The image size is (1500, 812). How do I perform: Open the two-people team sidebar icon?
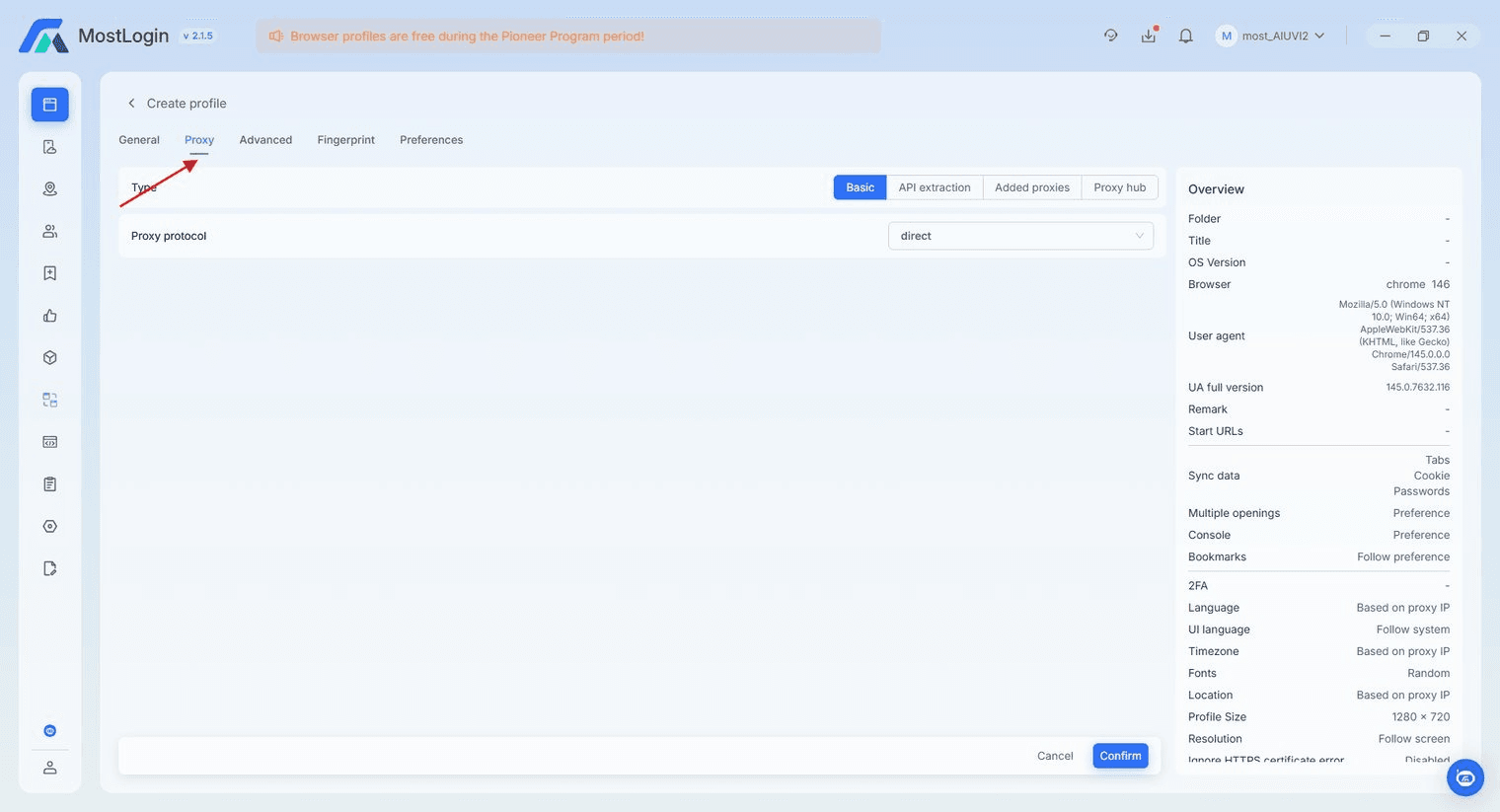click(49, 232)
